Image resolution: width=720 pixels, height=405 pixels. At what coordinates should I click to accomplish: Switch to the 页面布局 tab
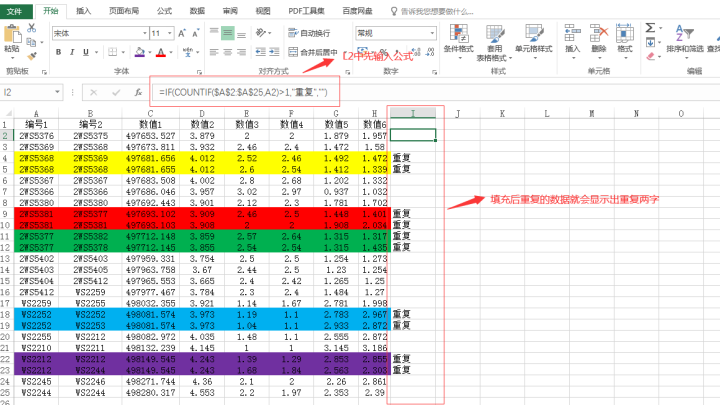[x=124, y=11]
